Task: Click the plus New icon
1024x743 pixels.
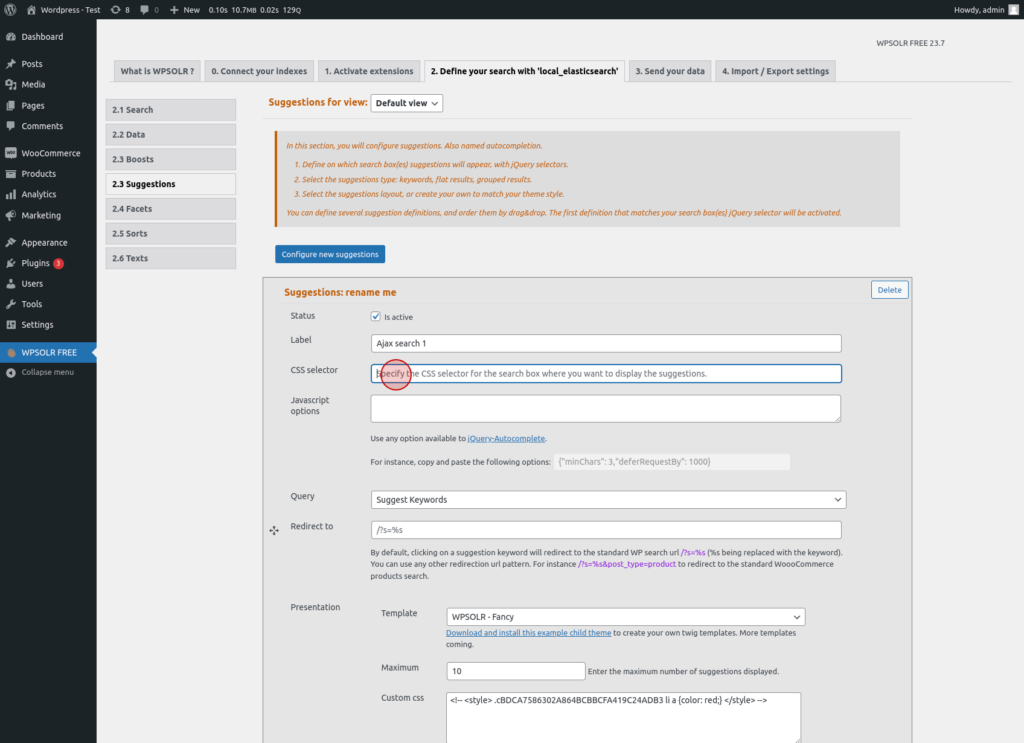Action: 174,10
